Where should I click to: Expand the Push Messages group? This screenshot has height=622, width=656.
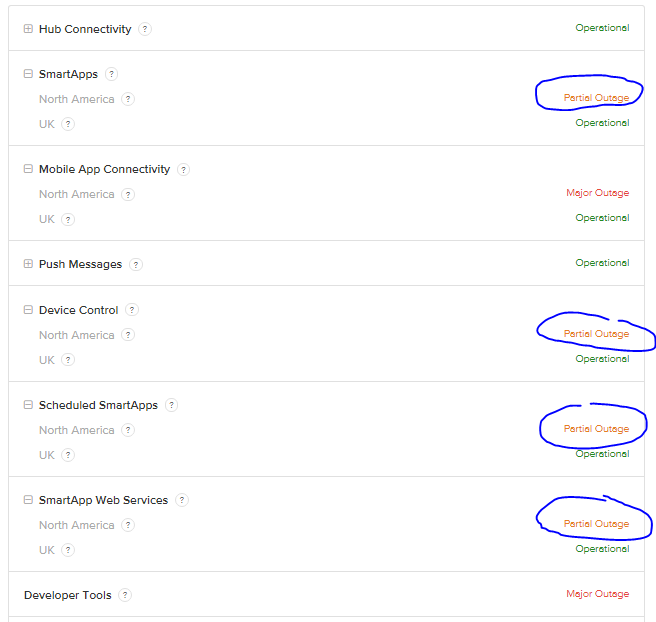click(28, 264)
